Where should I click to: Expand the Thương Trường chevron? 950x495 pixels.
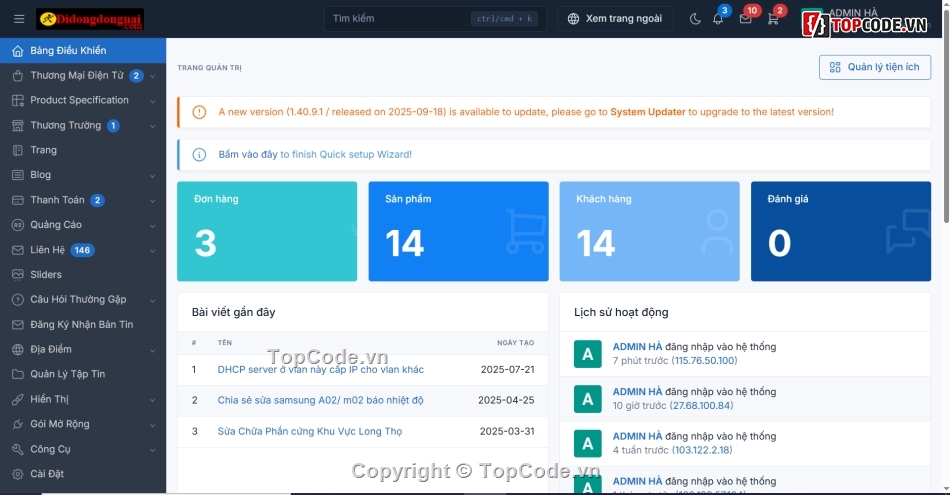tap(153, 126)
